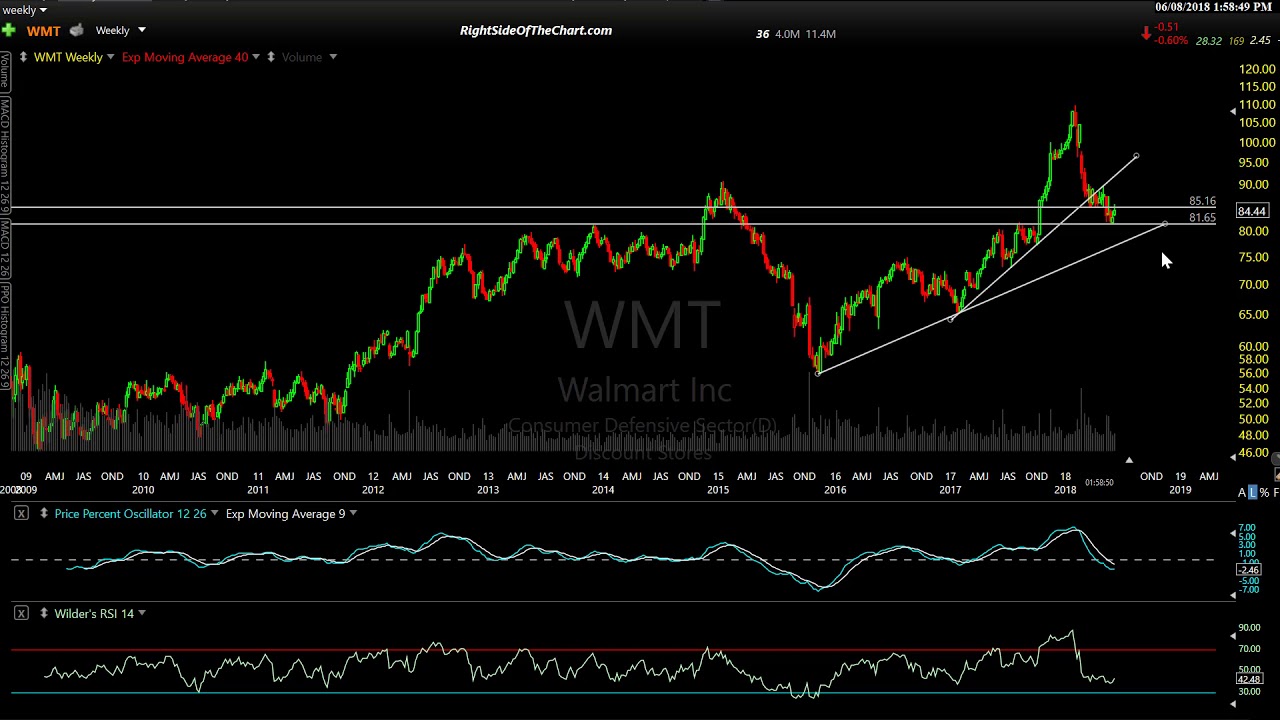Select the '%' percent scale toggle
The height and width of the screenshot is (720, 1280).
1265,492
